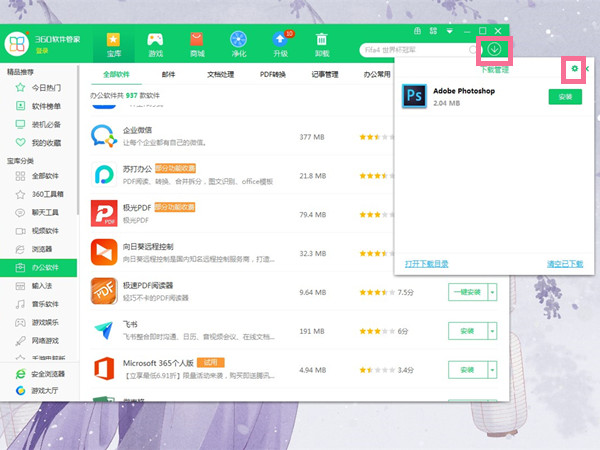Screen dimensions: 600x450
Task: Open 升级 upgrade icon with badge
Action: [x=280, y=42]
